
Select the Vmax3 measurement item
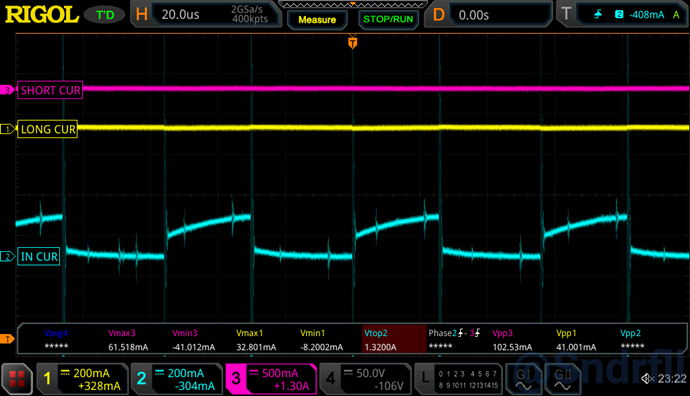(x=128, y=340)
